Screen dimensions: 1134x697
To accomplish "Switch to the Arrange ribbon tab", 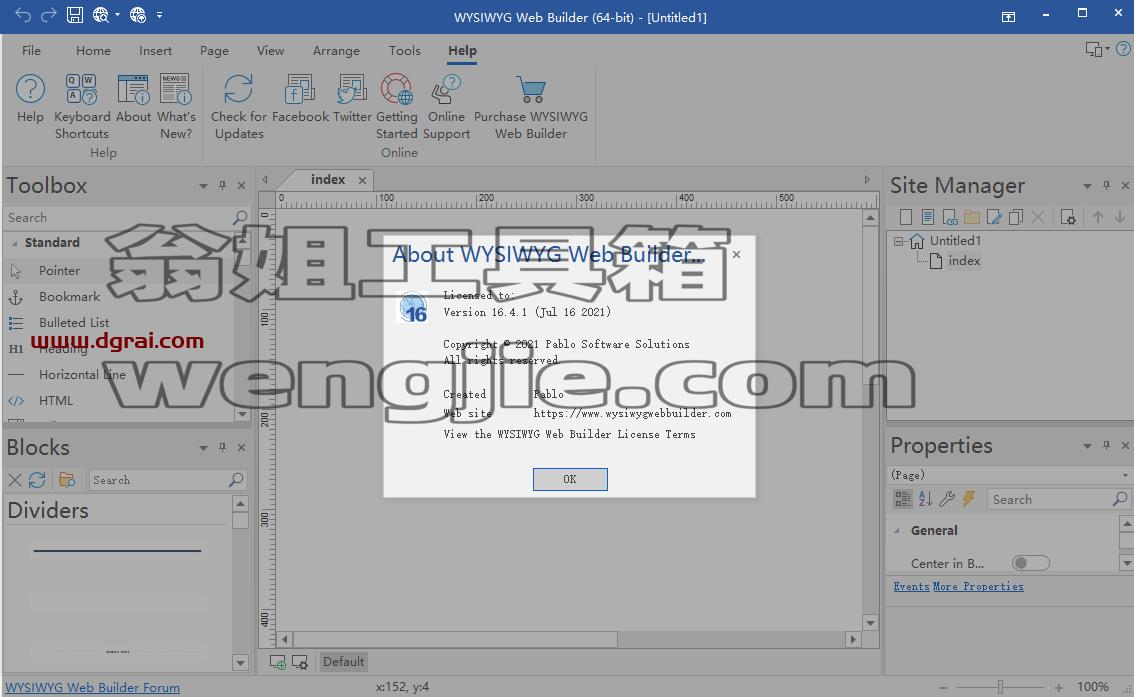I will (336, 51).
